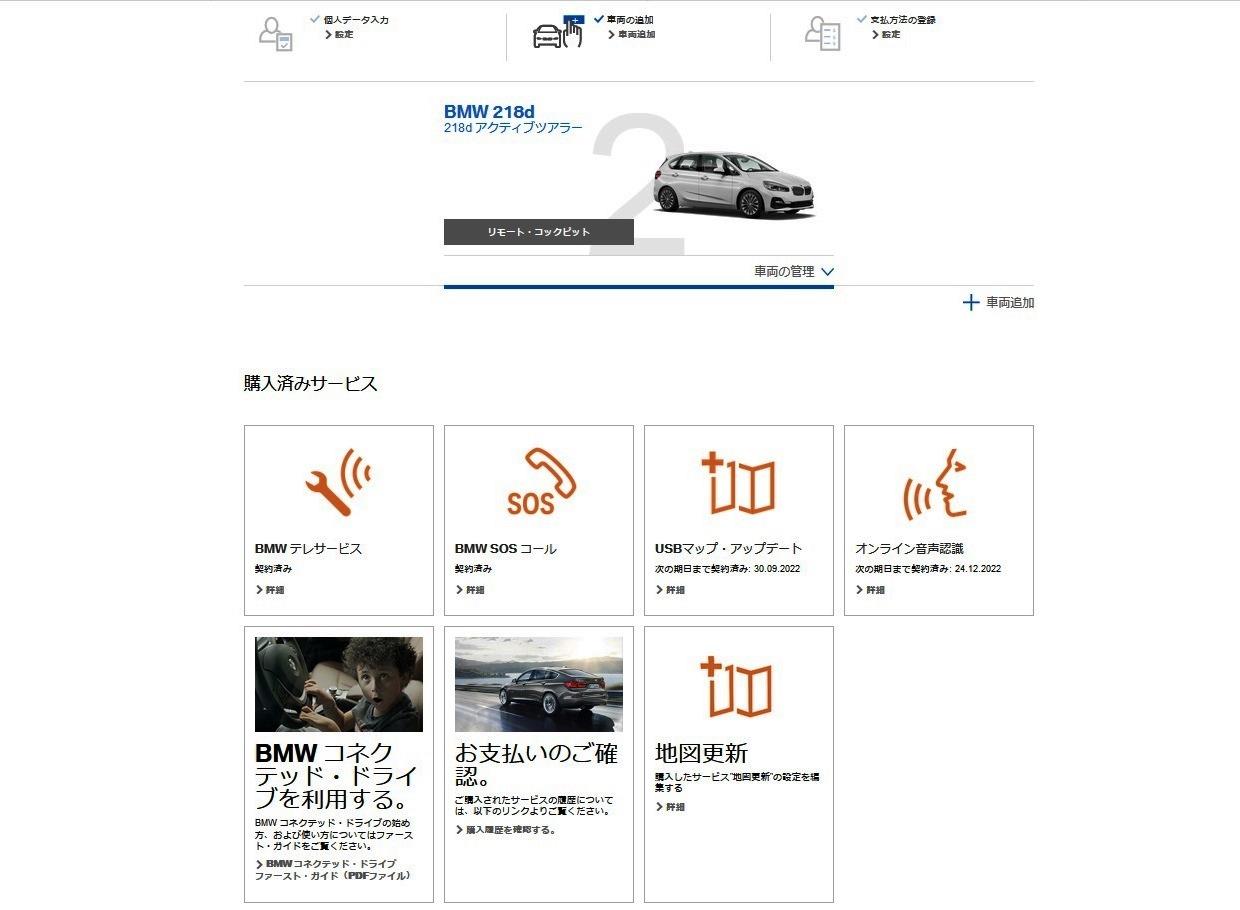Open 車両追加 link under 車両の追加 step
1240x910 pixels.
[x=632, y=34]
